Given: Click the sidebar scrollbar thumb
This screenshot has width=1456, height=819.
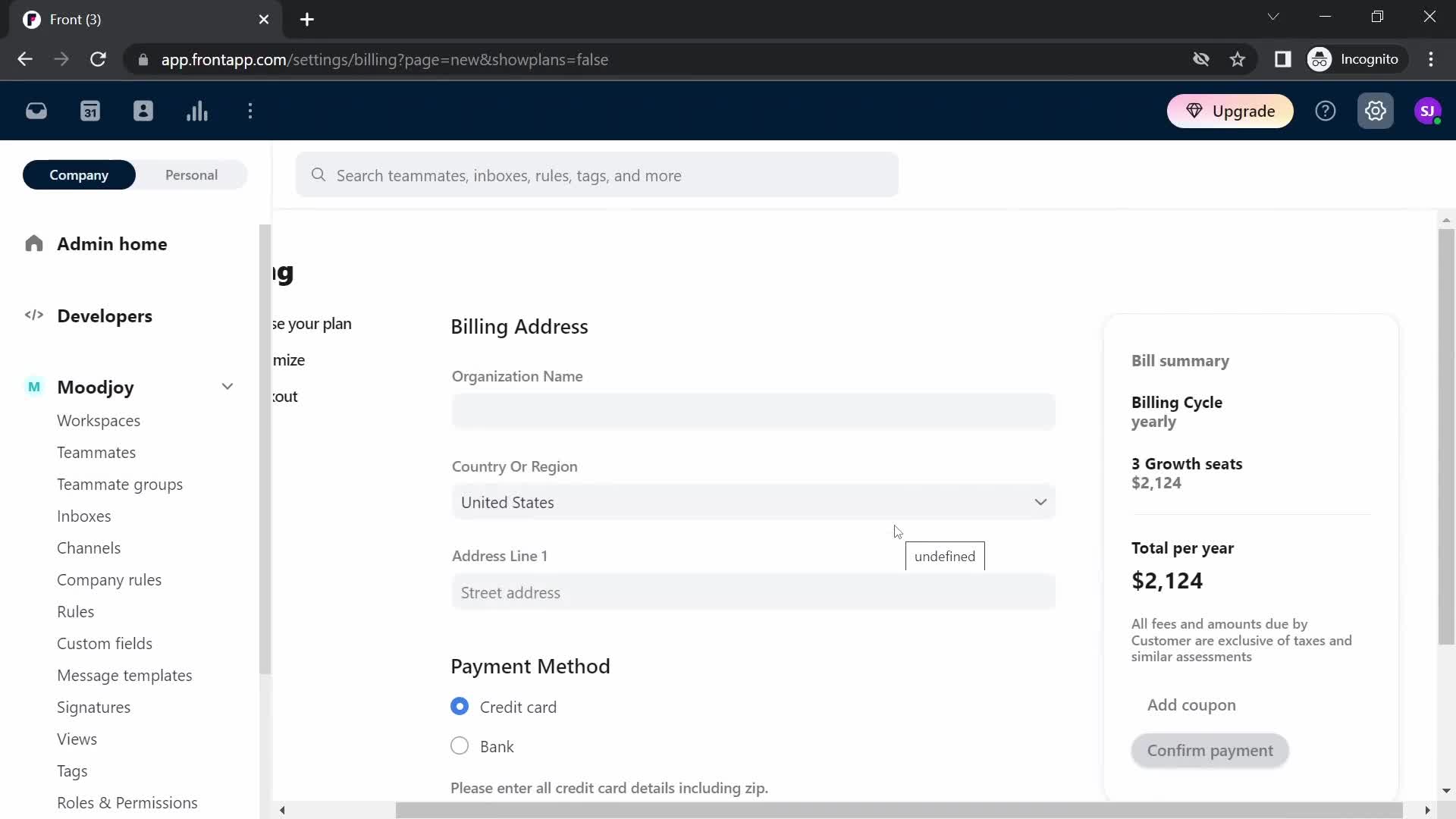Looking at the screenshot, I should point(265,449).
